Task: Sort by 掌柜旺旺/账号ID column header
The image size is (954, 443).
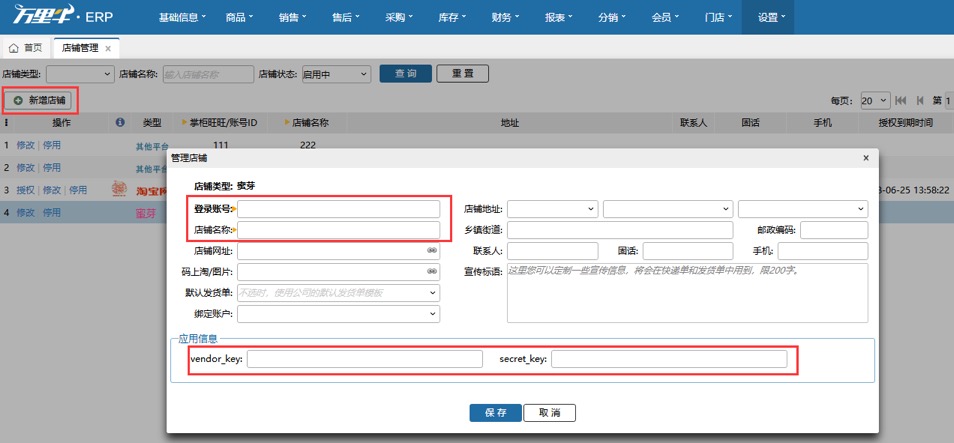Action: [223, 122]
